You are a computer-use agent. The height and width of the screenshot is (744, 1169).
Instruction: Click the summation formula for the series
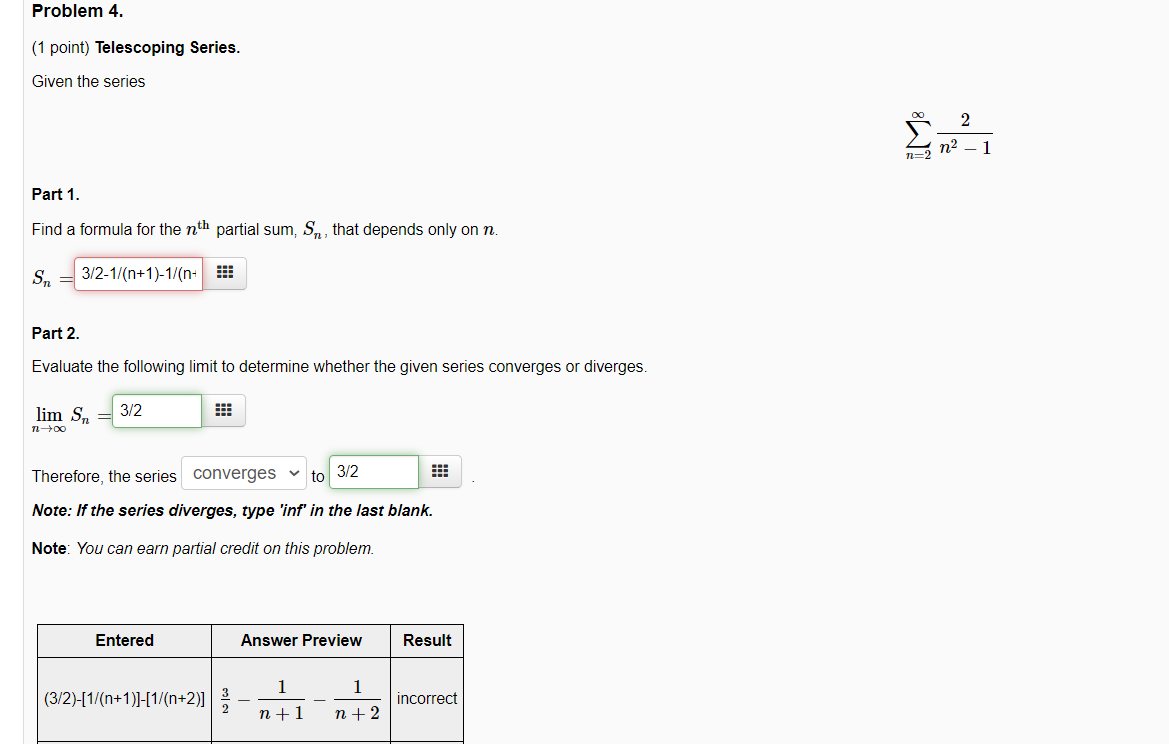(x=948, y=133)
